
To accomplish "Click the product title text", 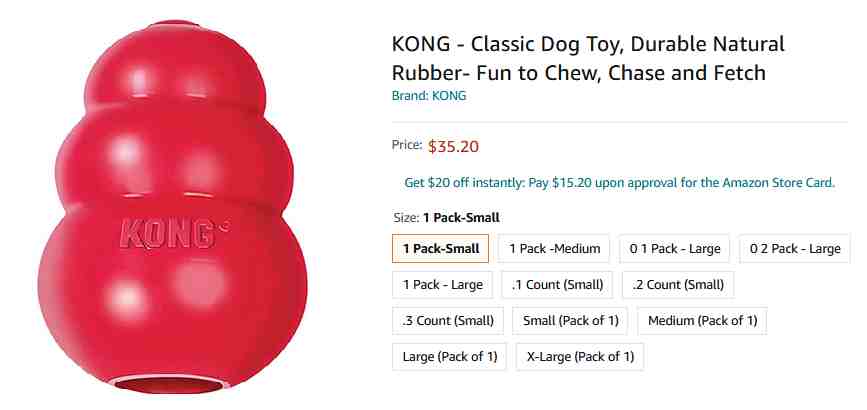I will pyautogui.click(x=588, y=58).
